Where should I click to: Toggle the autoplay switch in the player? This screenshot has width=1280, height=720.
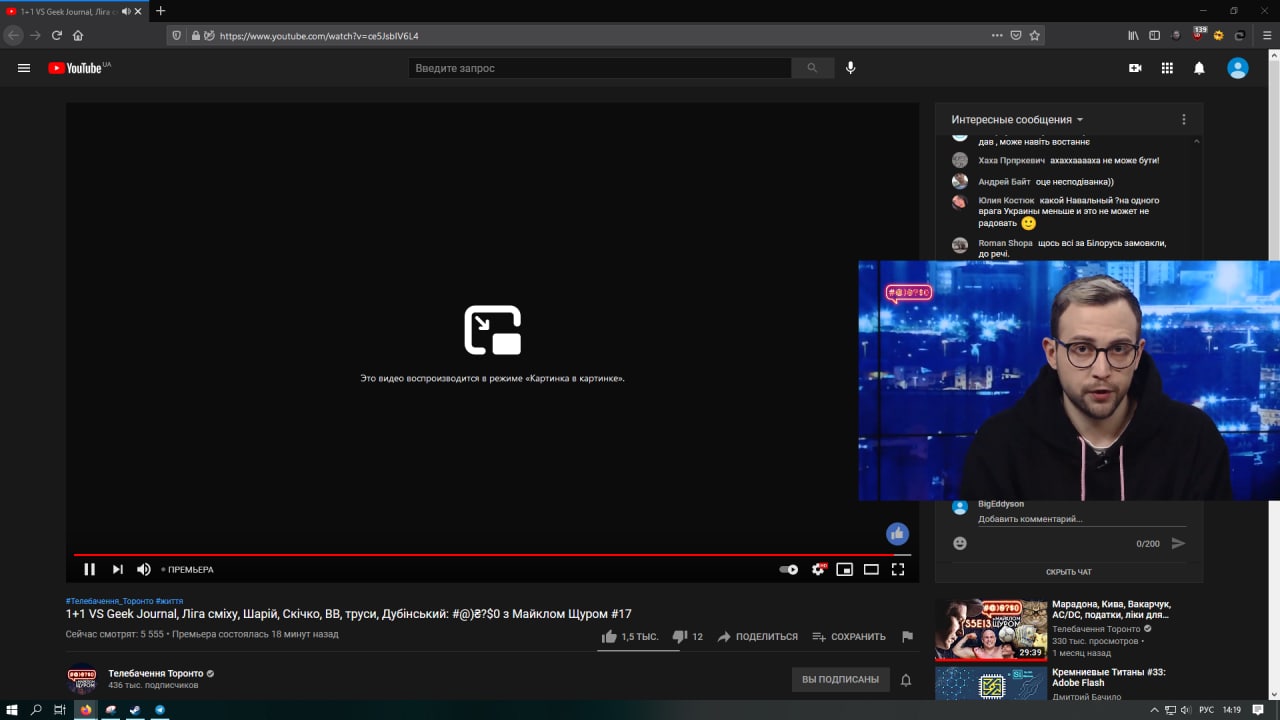(789, 569)
